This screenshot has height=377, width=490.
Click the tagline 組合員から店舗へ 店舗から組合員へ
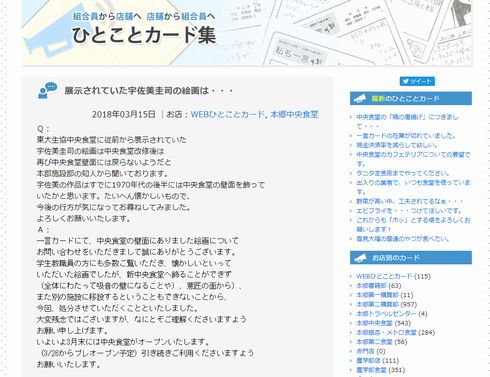coord(144,16)
